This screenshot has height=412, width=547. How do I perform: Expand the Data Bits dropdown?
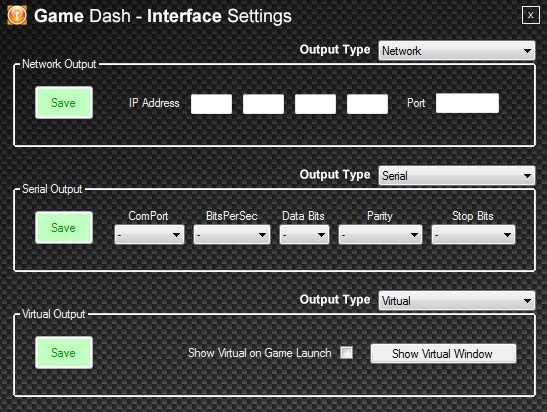click(x=305, y=234)
